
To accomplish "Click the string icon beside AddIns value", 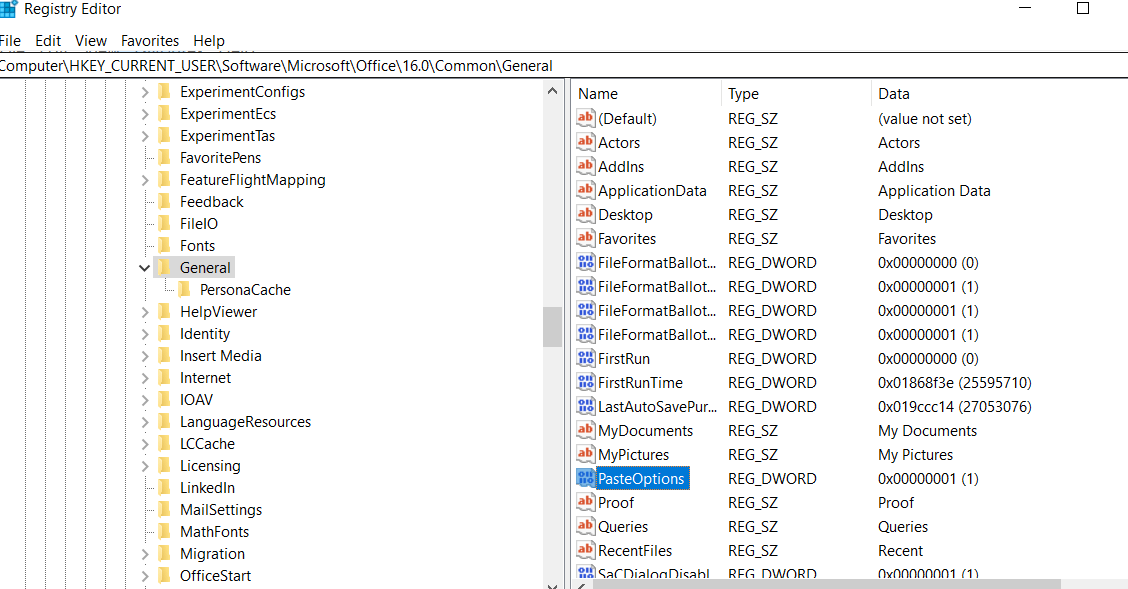I will pos(586,166).
